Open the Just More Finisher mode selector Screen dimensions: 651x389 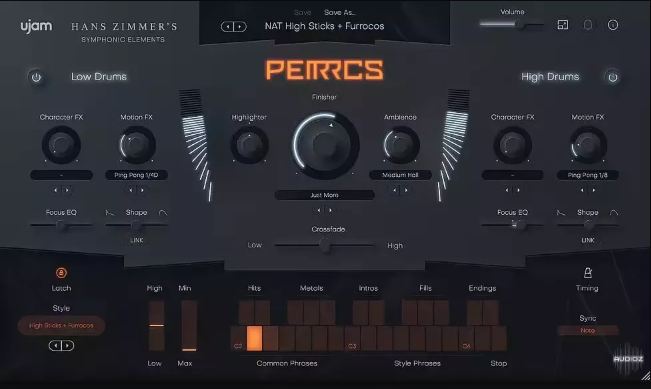point(324,195)
